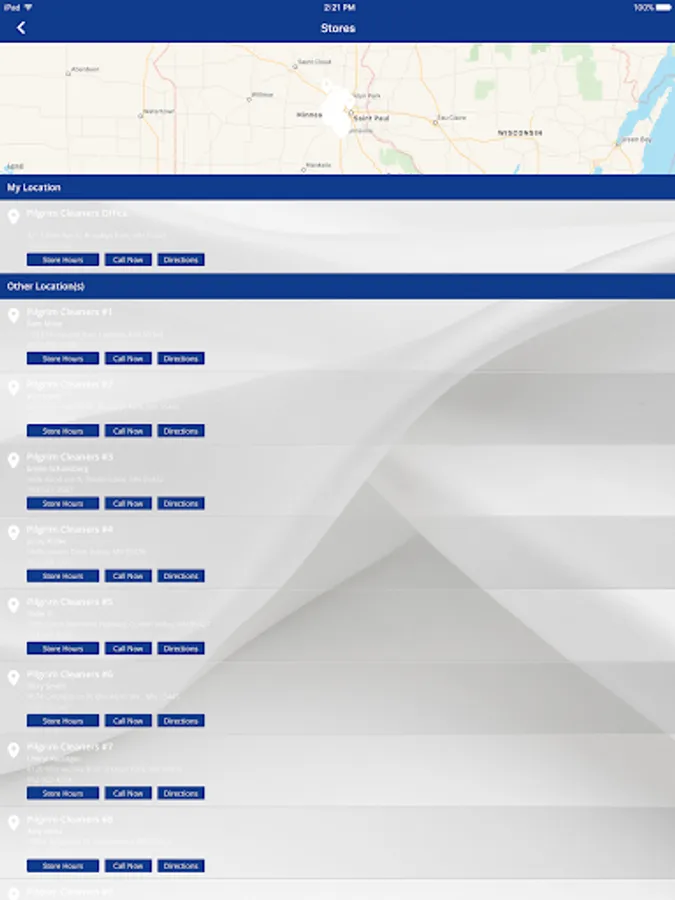This screenshot has height=900, width=675.
Task: Get Directions to Pilgrim Cleaners #4
Action: (181, 576)
